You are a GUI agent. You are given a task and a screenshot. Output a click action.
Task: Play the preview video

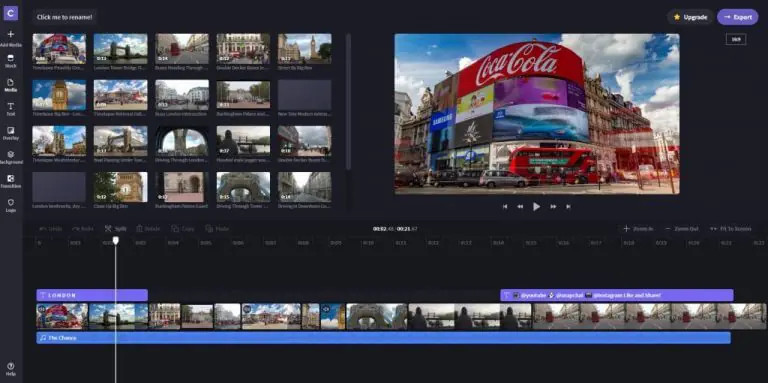point(536,207)
